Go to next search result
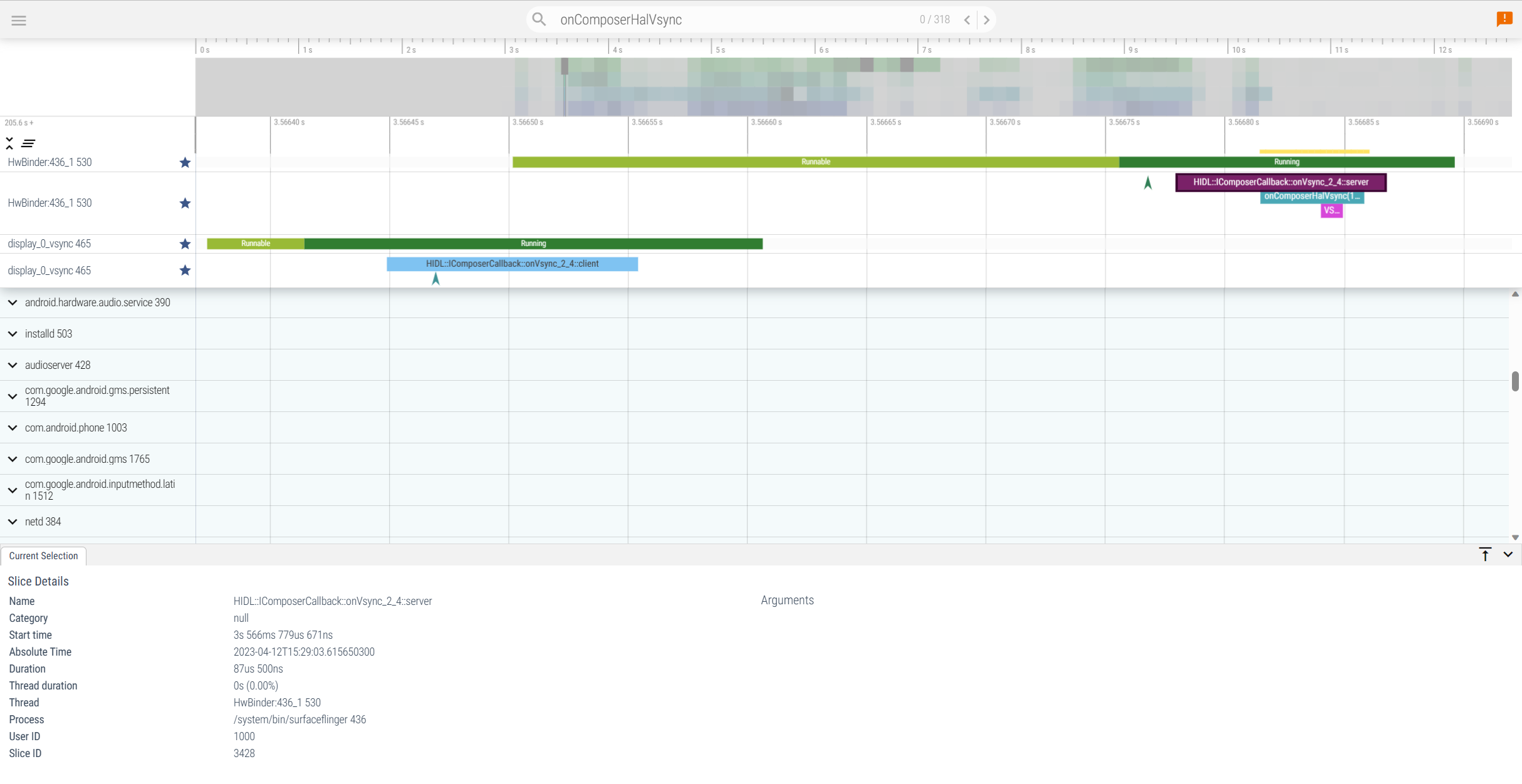The height and width of the screenshot is (784, 1522). tap(986, 20)
